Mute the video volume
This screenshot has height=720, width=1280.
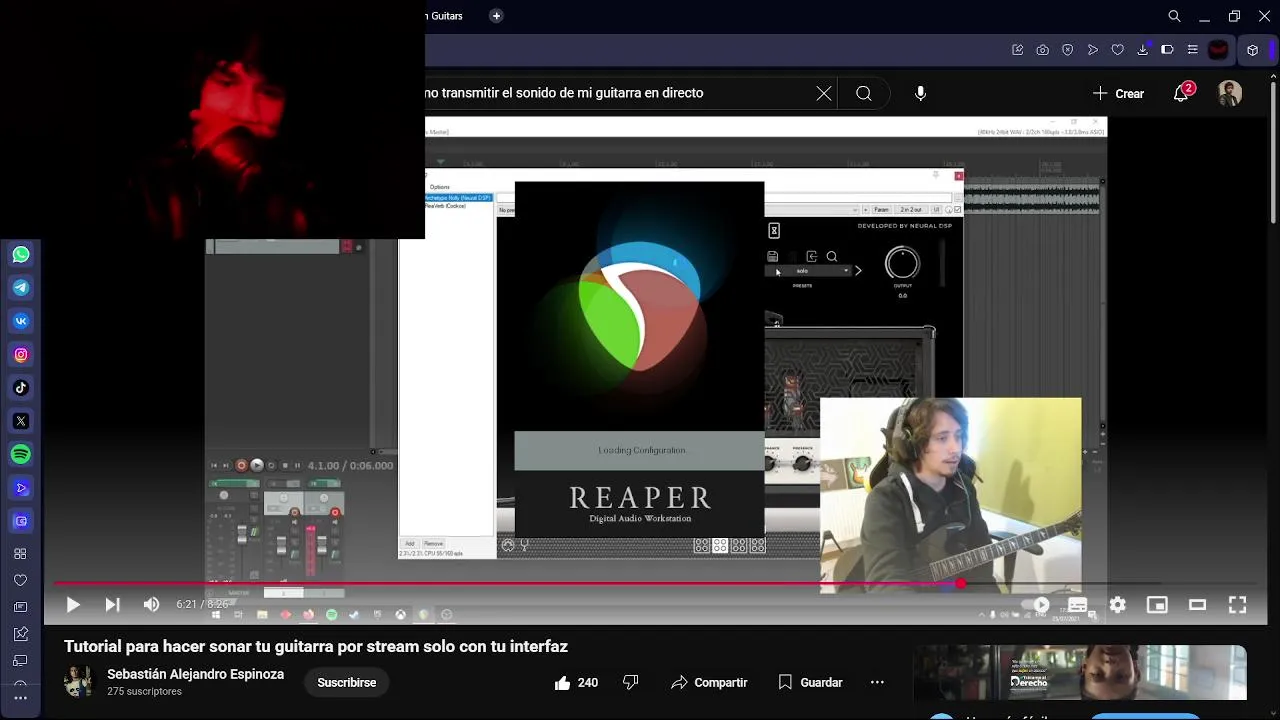(151, 605)
